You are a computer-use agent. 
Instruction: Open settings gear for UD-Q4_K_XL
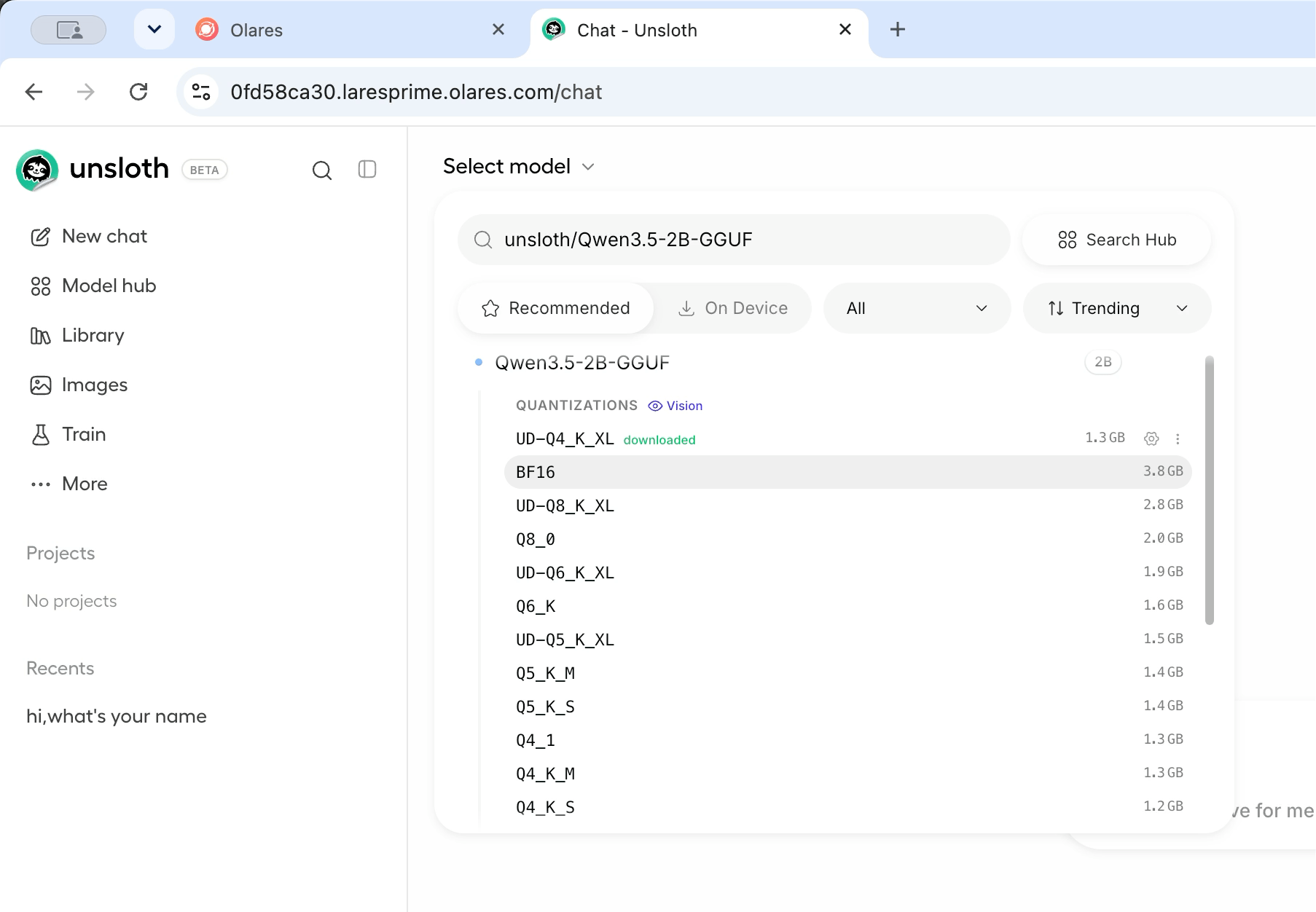1151,439
